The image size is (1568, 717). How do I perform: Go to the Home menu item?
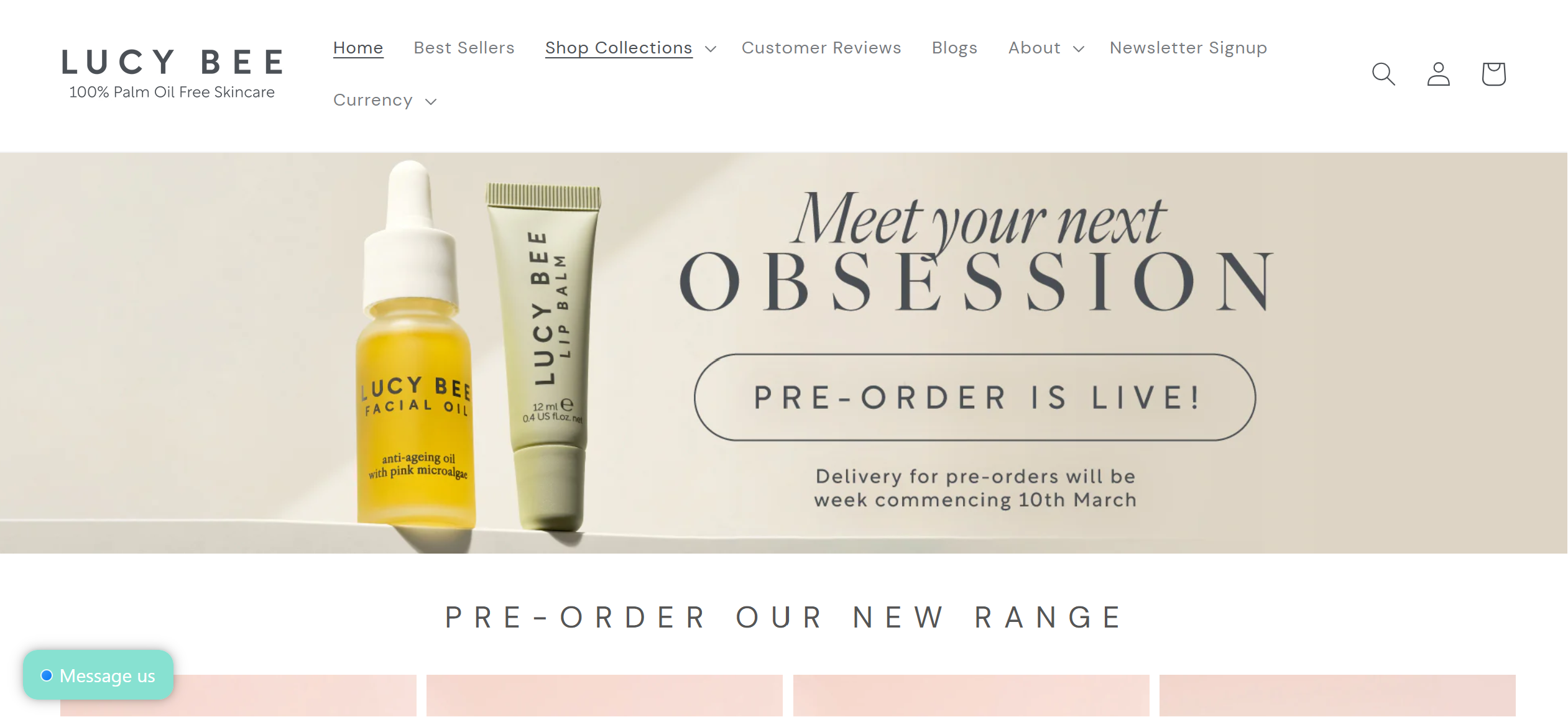[x=358, y=48]
